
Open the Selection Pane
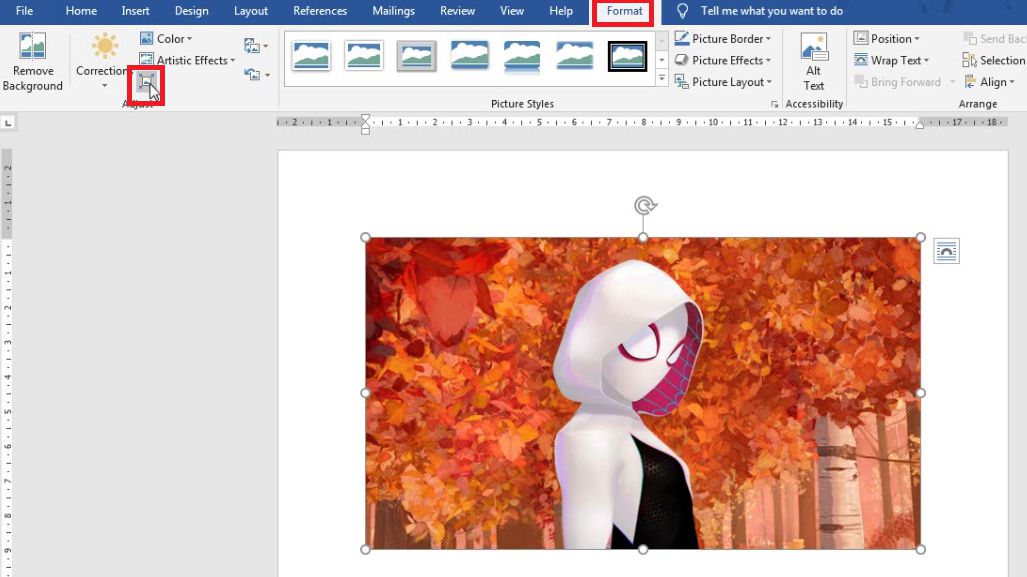(993, 60)
